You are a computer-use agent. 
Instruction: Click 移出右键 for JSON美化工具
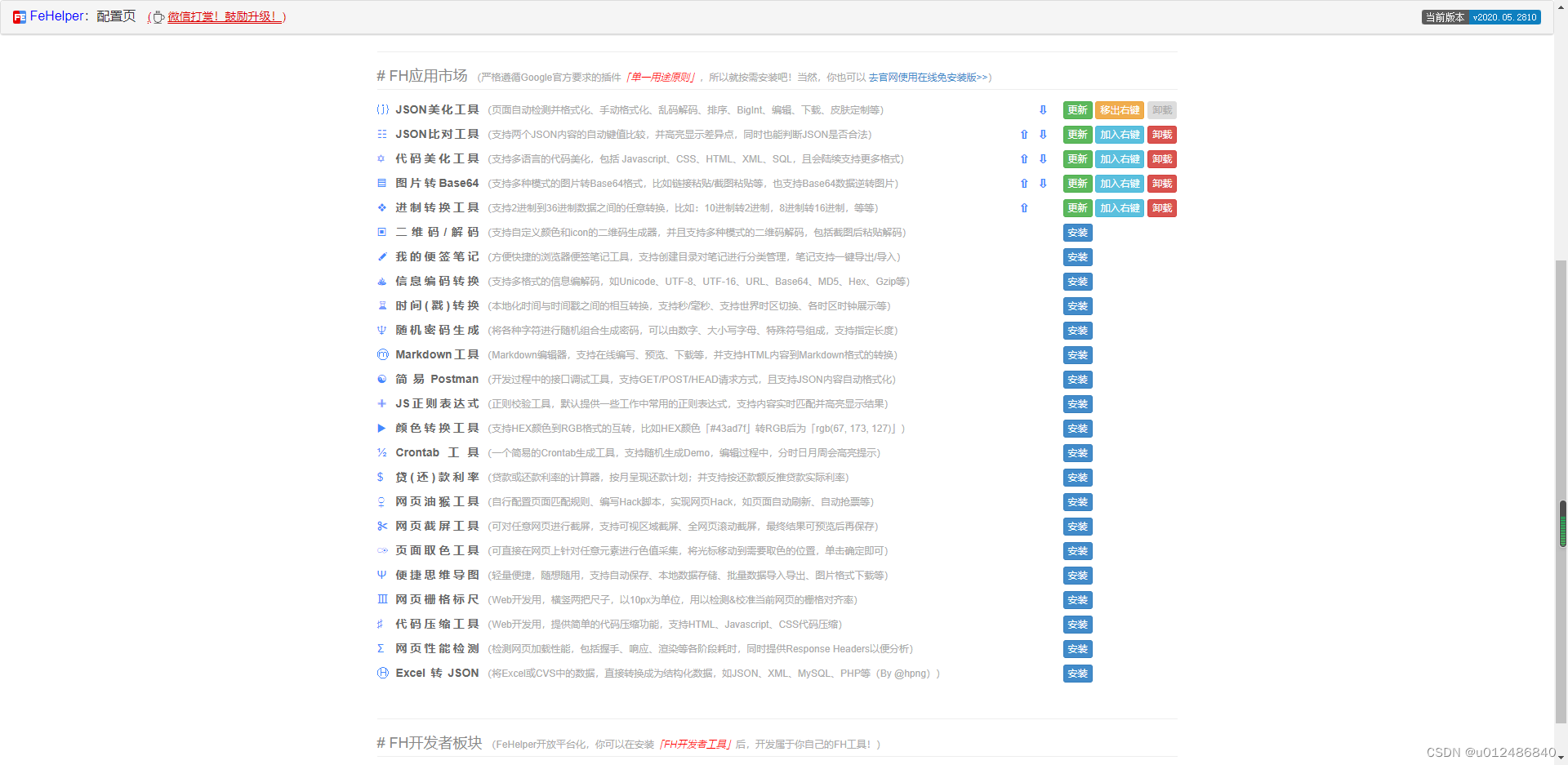coord(1120,110)
